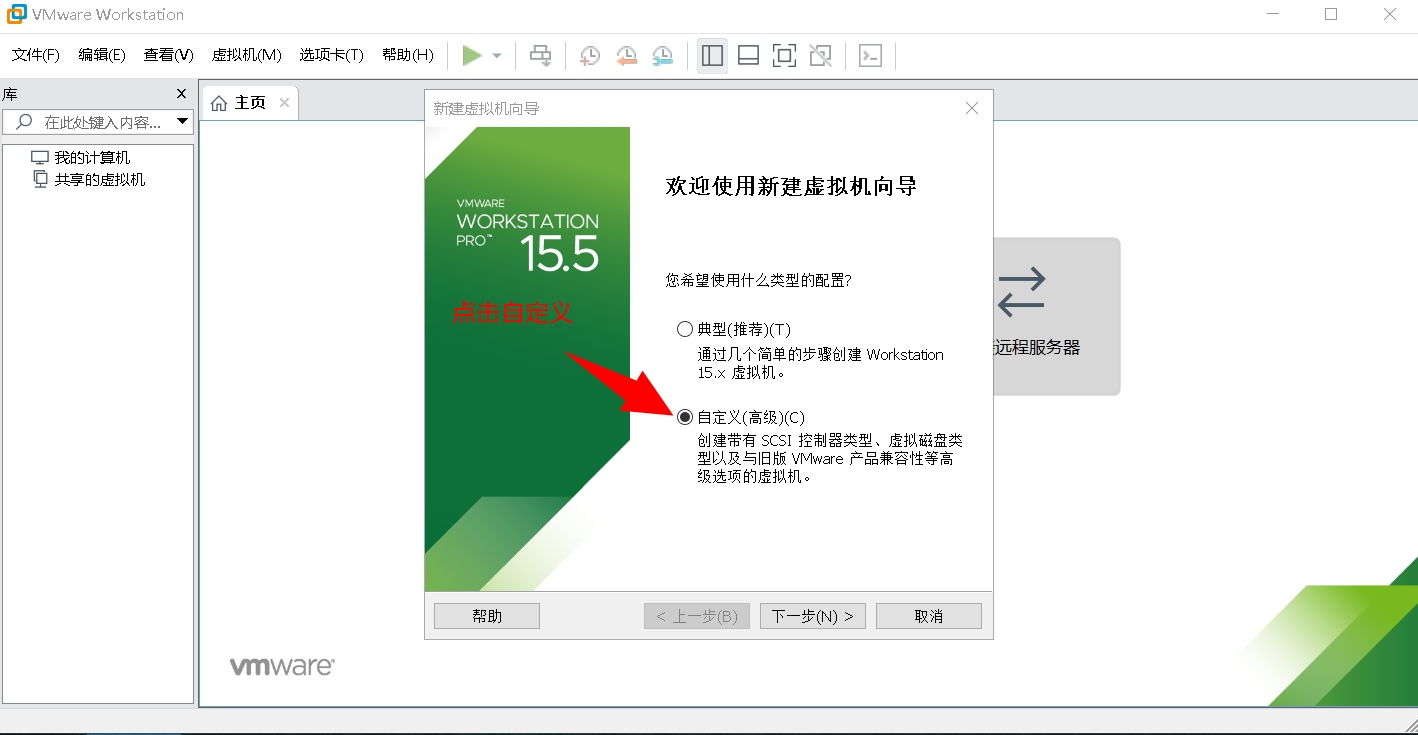Click the revert to snapshot icon
This screenshot has width=1418, height=735.
click(626, 56)
